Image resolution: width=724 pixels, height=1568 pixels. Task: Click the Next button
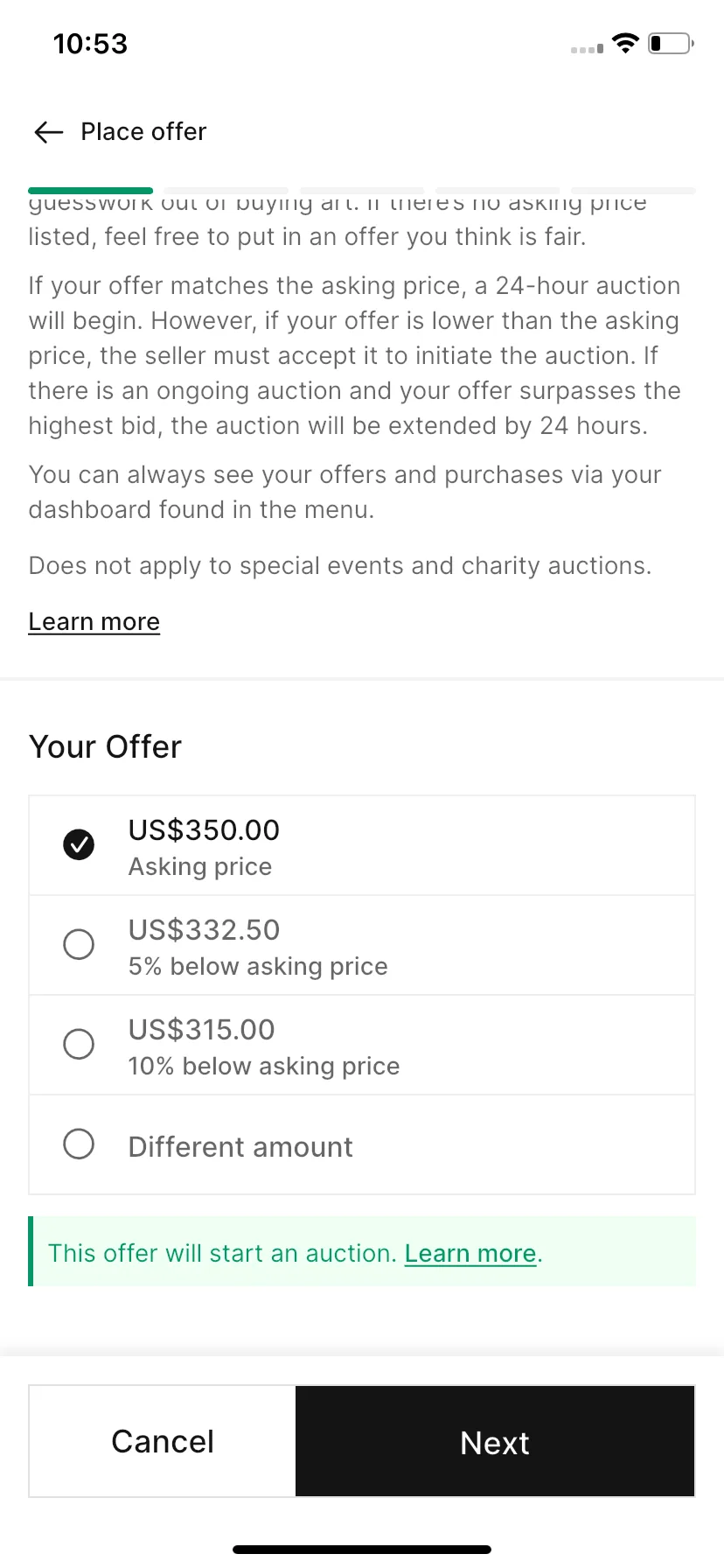495,1441
